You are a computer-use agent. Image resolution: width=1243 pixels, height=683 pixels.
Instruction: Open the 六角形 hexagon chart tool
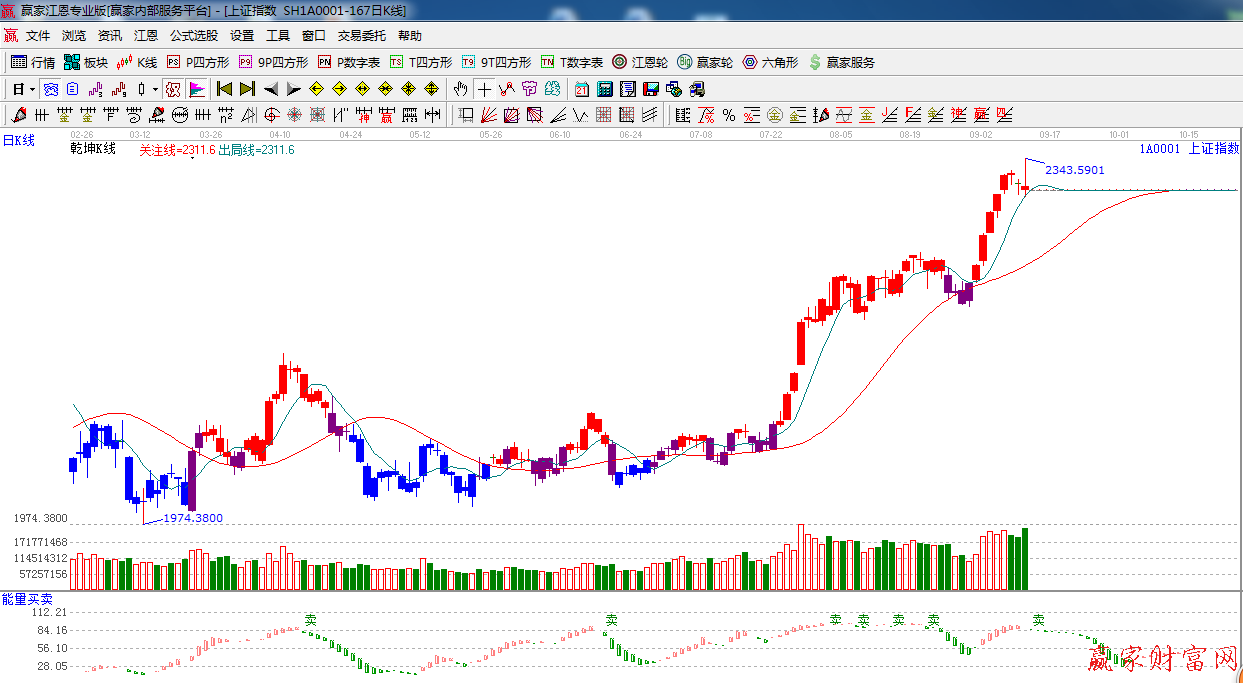(770, 62)
